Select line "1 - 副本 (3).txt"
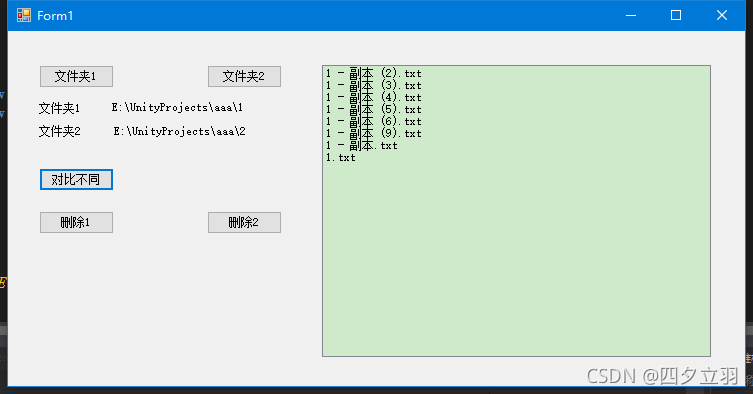Viewport: 753px width, 394px height. 374,86
